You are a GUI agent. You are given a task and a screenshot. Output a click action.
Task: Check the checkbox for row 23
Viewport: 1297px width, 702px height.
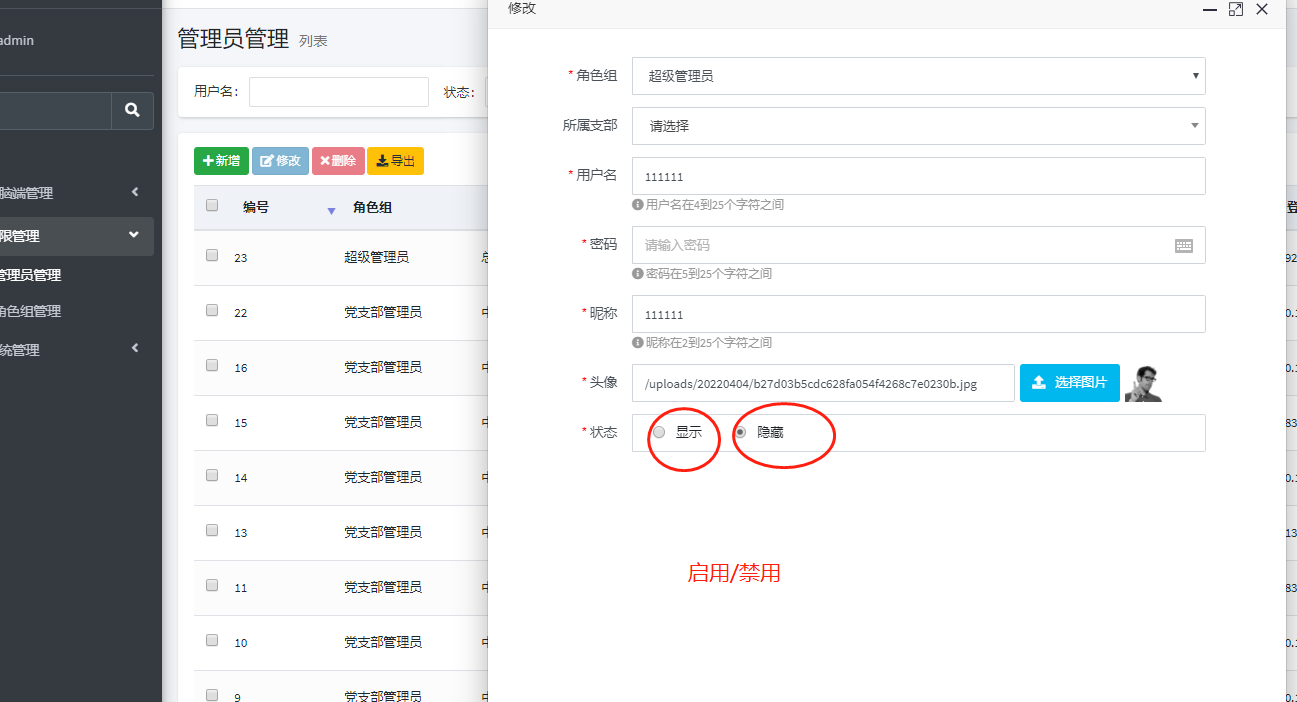212,256
